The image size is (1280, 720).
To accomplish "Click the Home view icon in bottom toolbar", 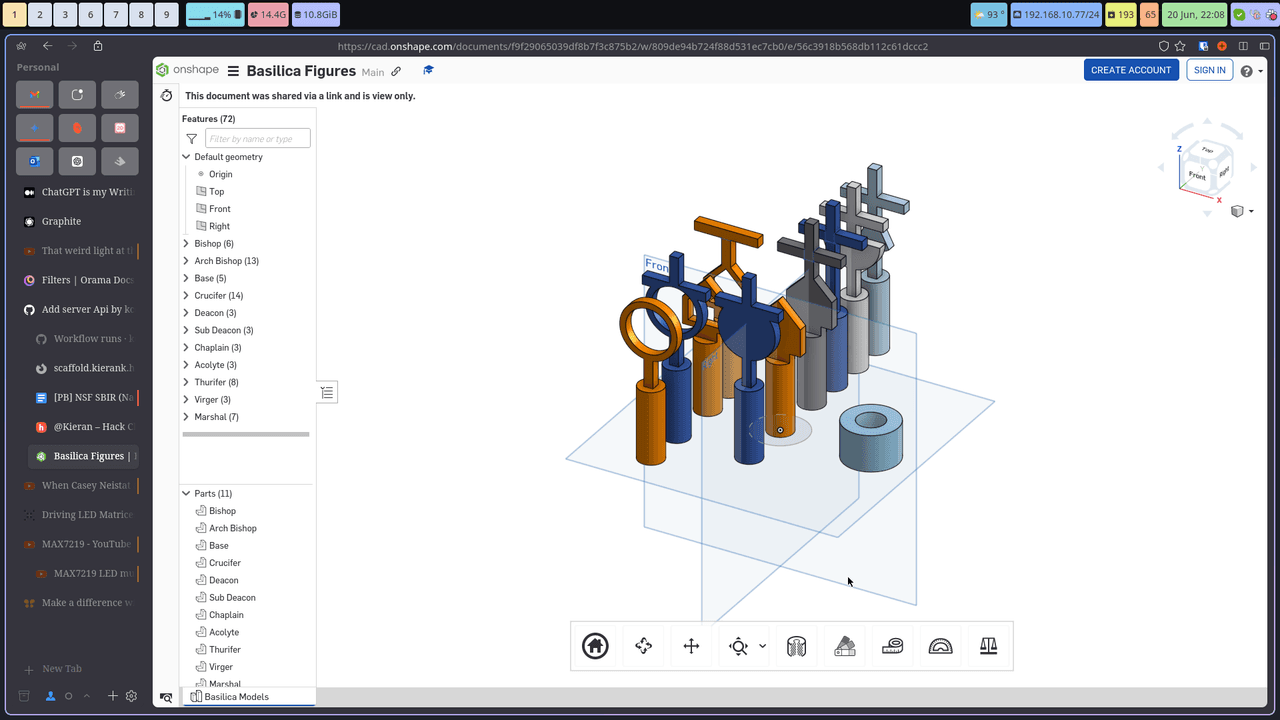I will 595,646.
